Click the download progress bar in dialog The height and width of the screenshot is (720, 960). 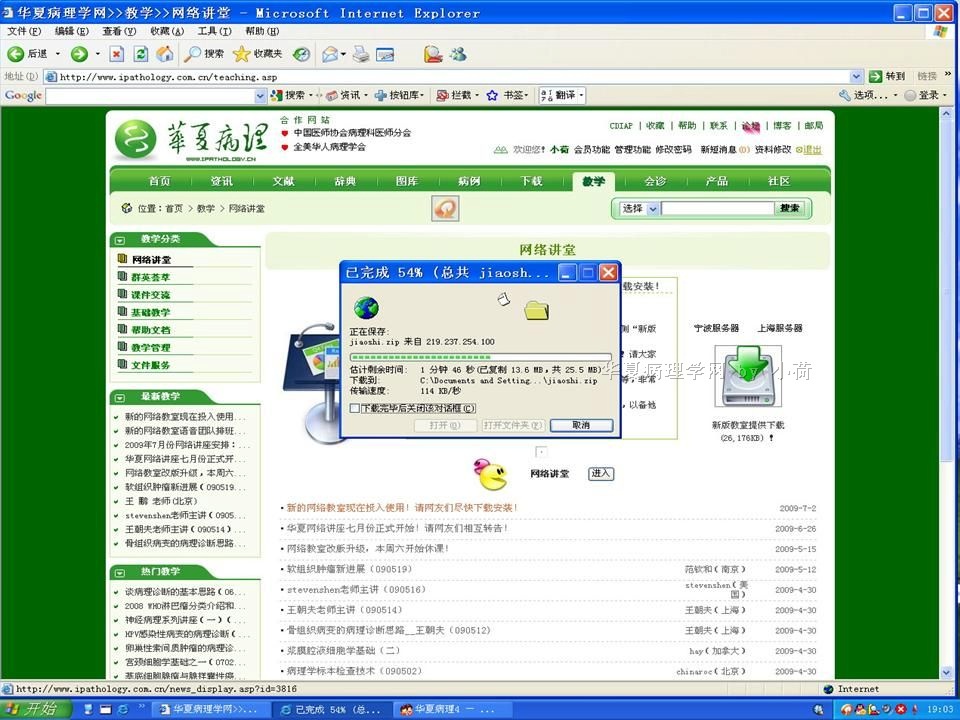(481, 357)
